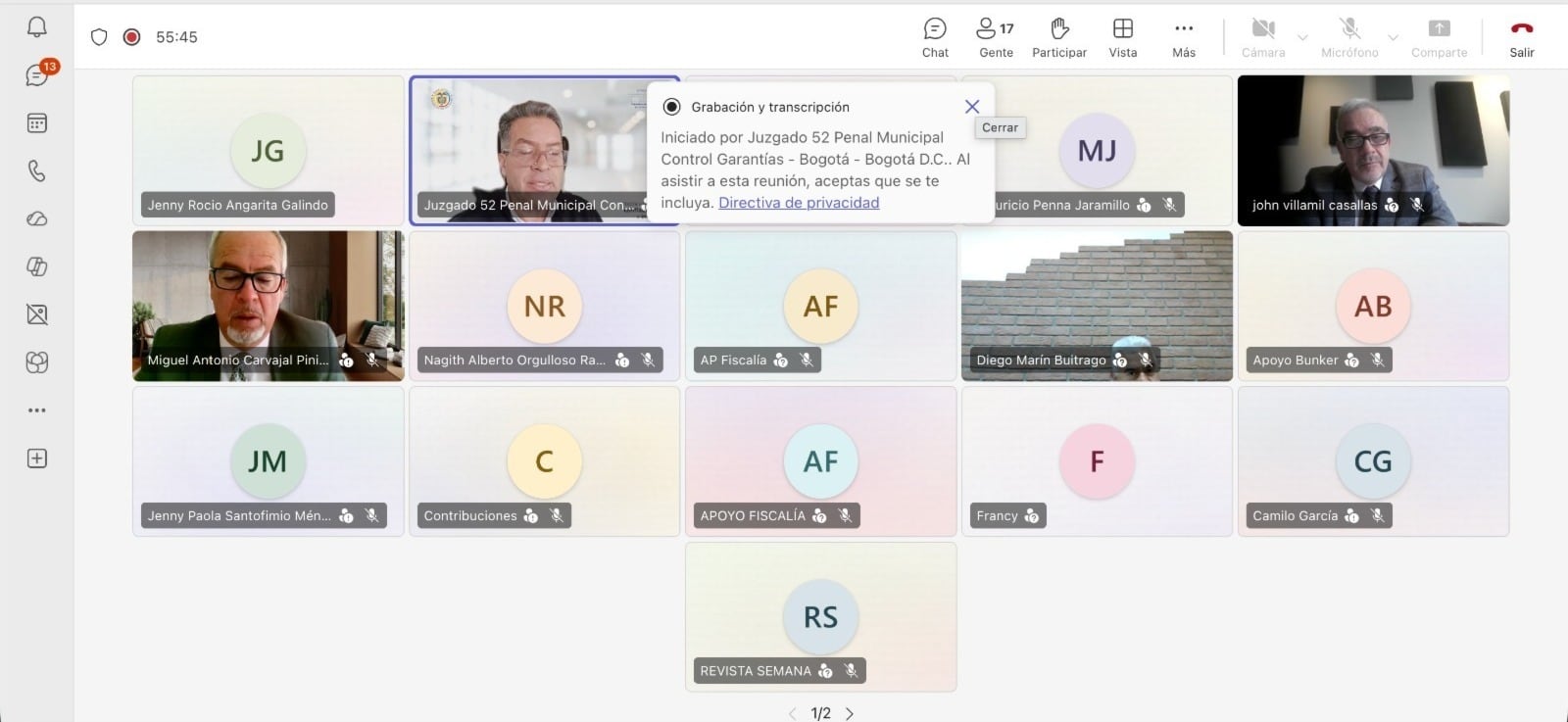The image size is (1568, 722).
Task: Click the AF avatar of AP Fiscalía
Action: tap(821, 306)
